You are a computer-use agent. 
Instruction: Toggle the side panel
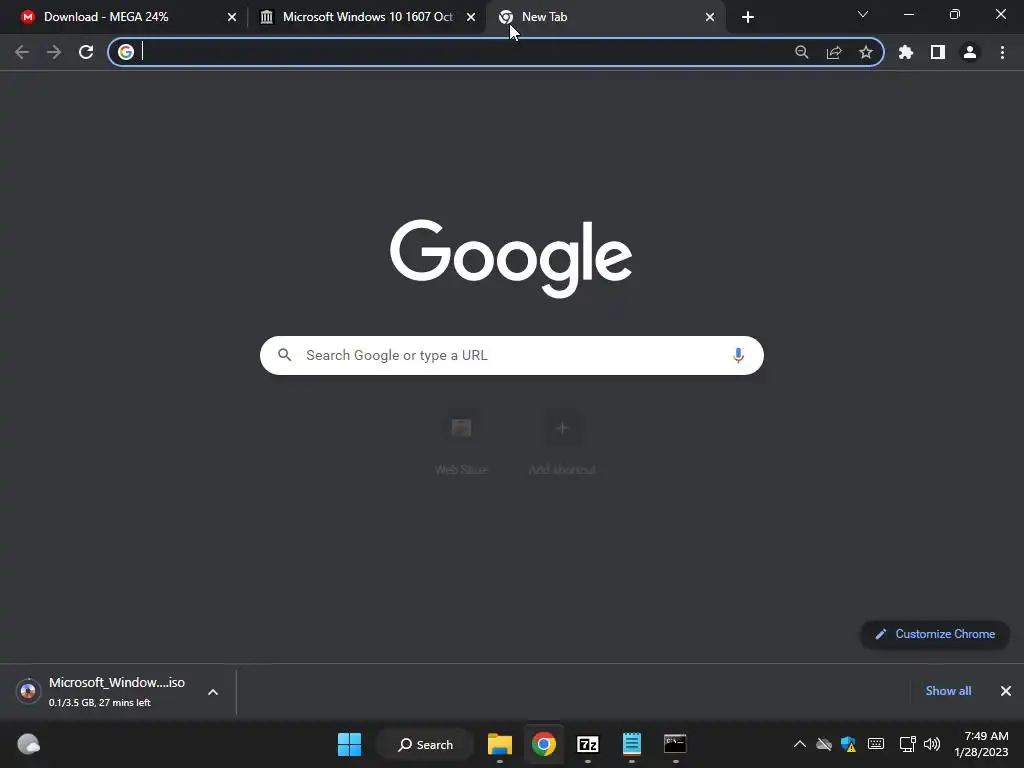[x=938, y=52]
